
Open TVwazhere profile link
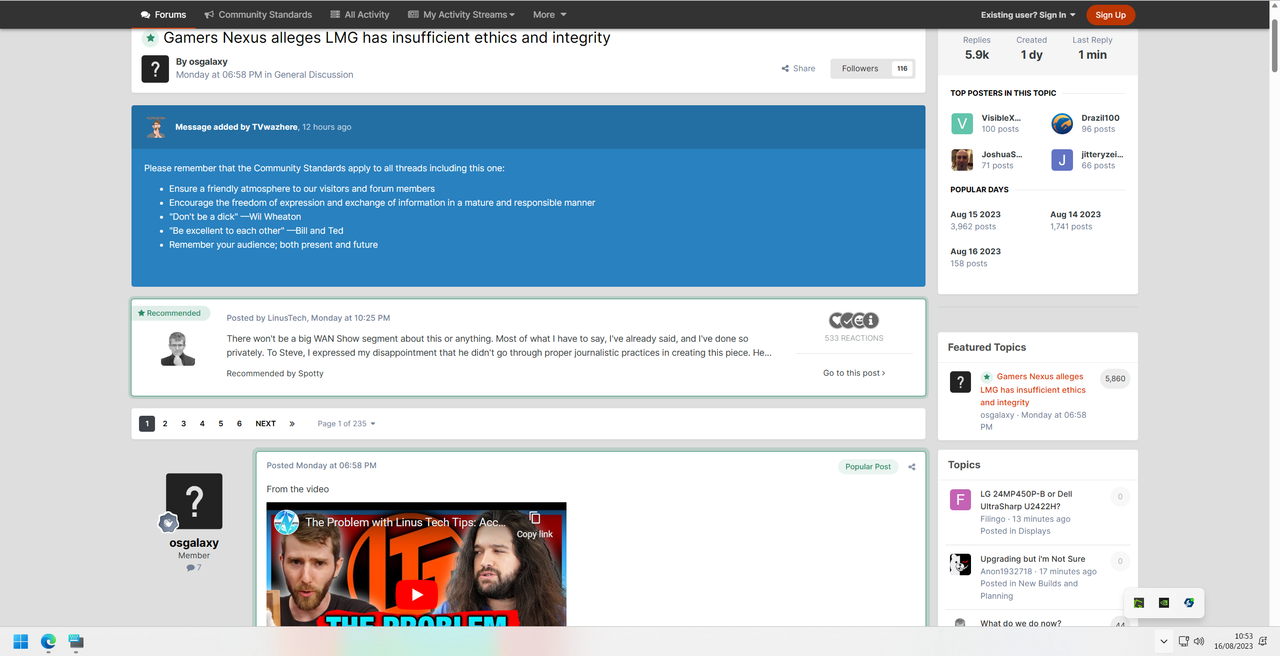pos(275,127)
